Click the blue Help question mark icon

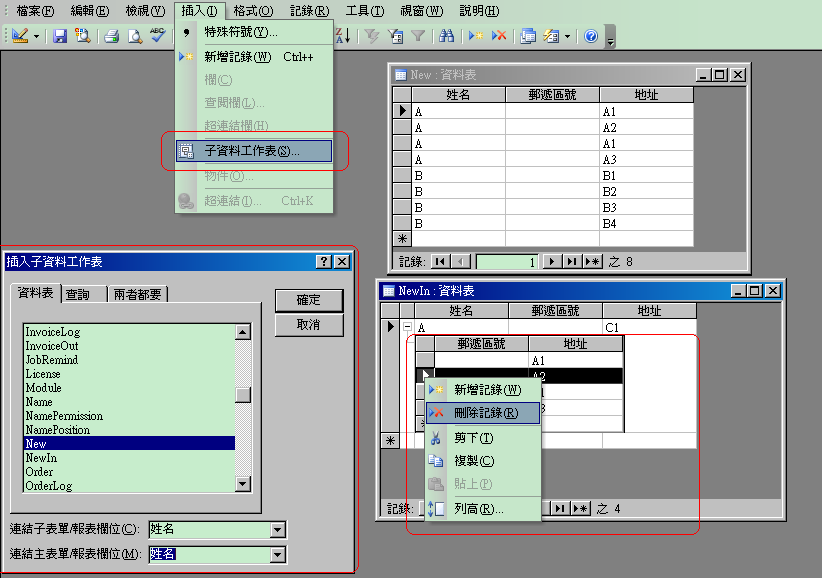[x=591, y=36]
